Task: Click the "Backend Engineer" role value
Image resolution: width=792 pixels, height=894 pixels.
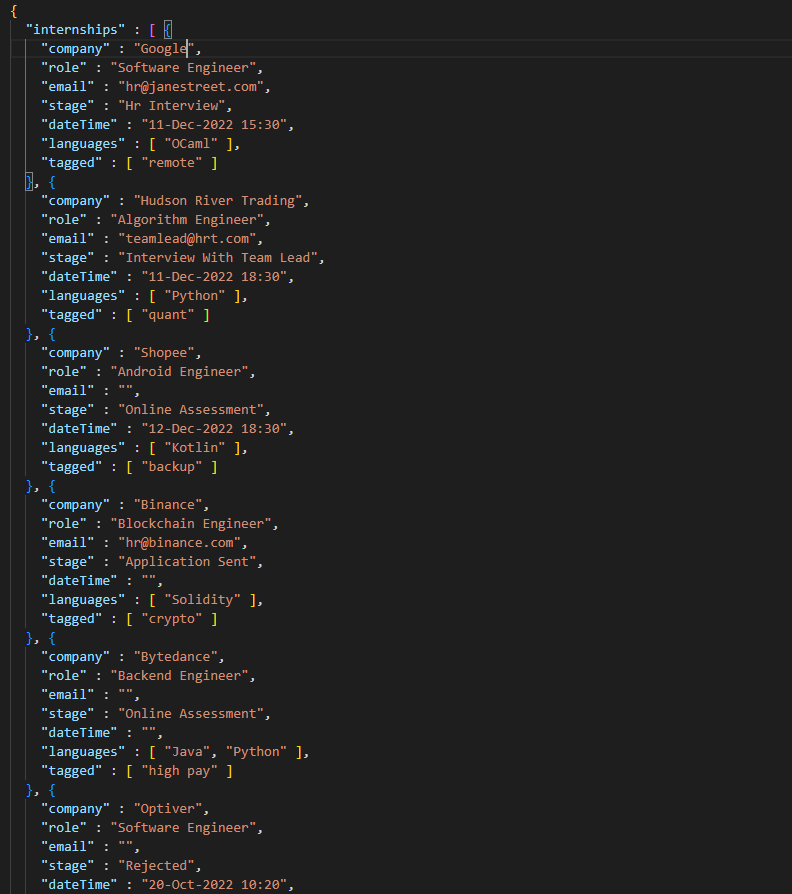Action: [180, 676]
